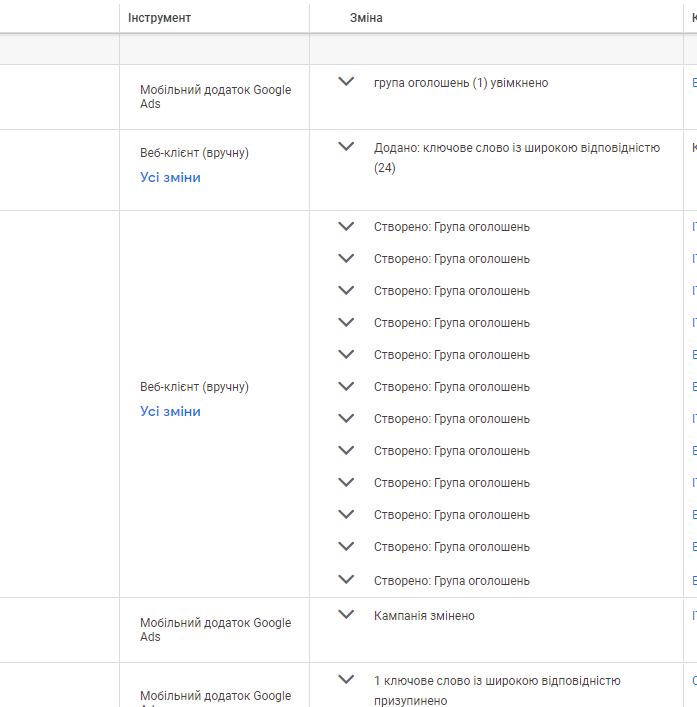697x707 pixels.
Task: Expand the fourth 'Створено: Група оголошень' chevron
Action: [346, 322]
